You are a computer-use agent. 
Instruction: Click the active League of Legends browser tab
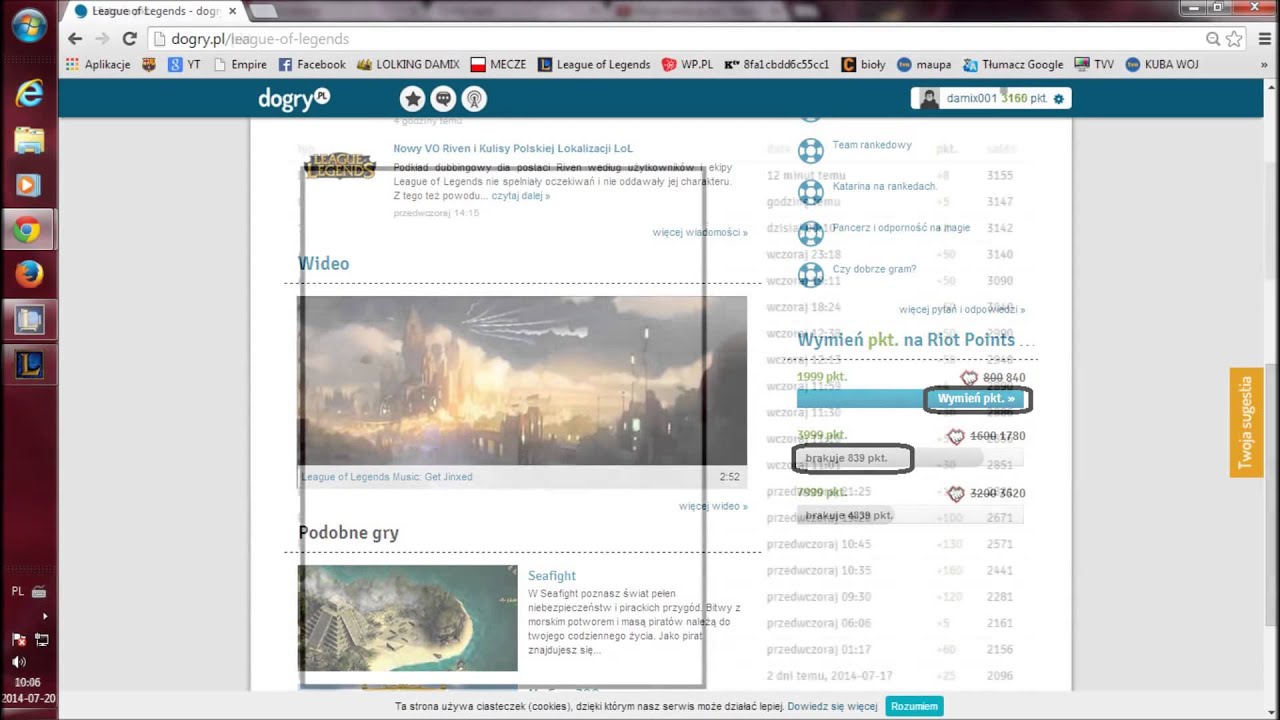point(155,11)
